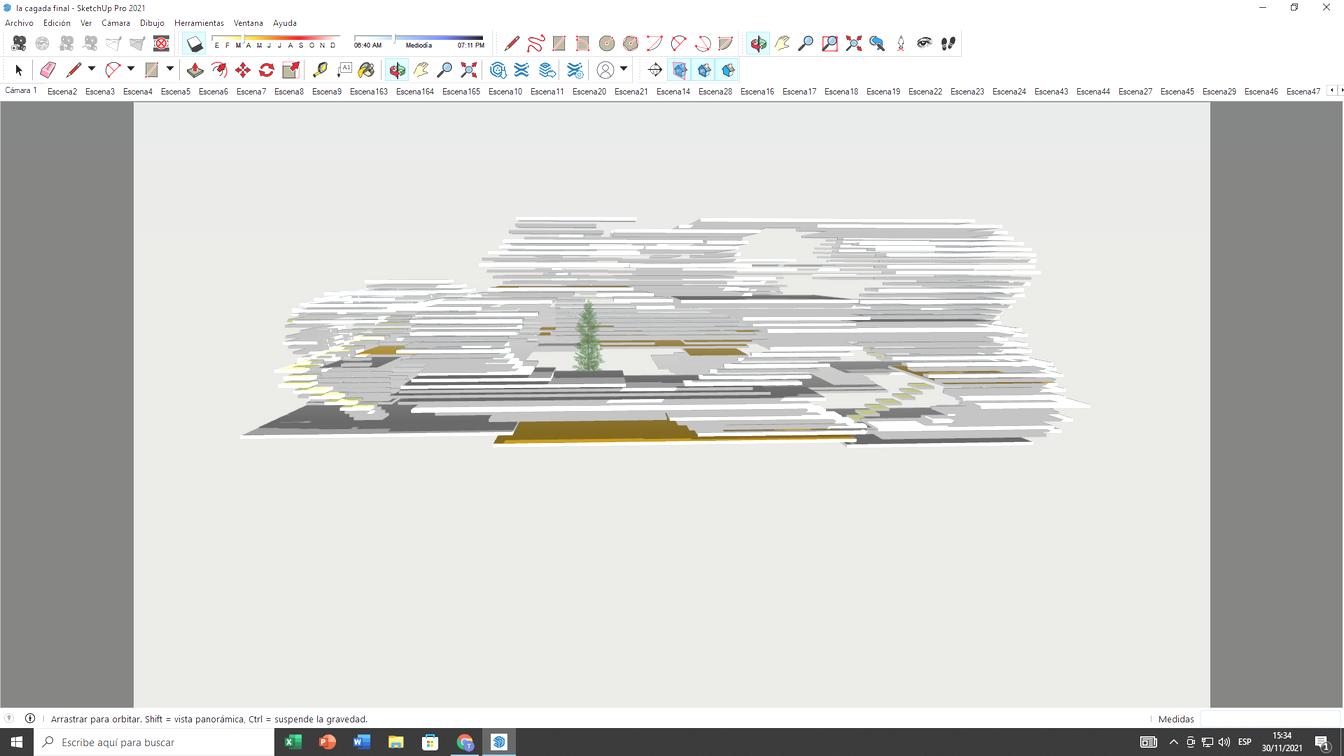Switch to the Escena43 scene tab
Image resolution: width=1344 pixels, height=756 pixels.
pyautogui.click(x=1051, y=91)
